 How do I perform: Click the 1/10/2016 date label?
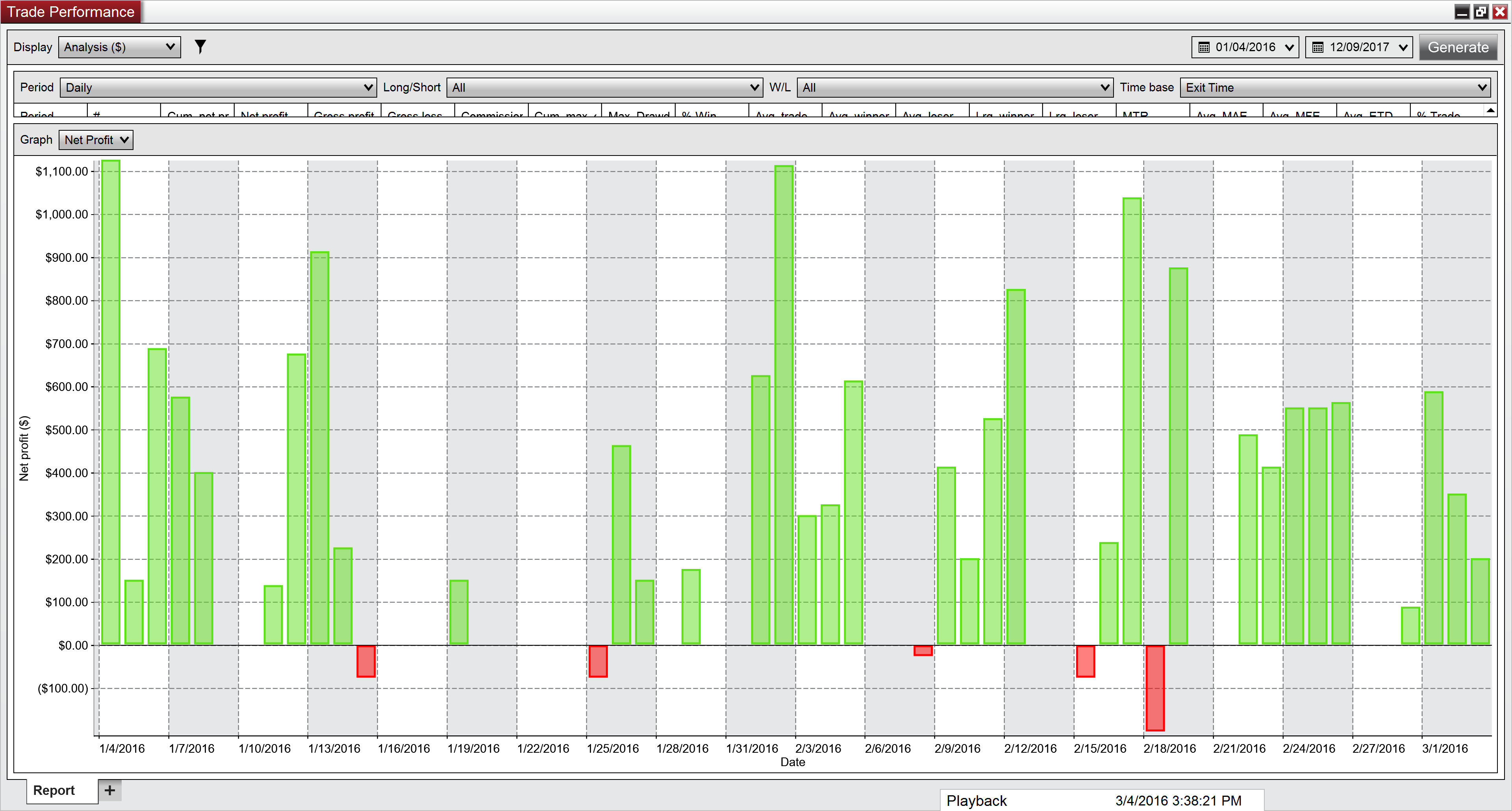[x=265, y=749]
